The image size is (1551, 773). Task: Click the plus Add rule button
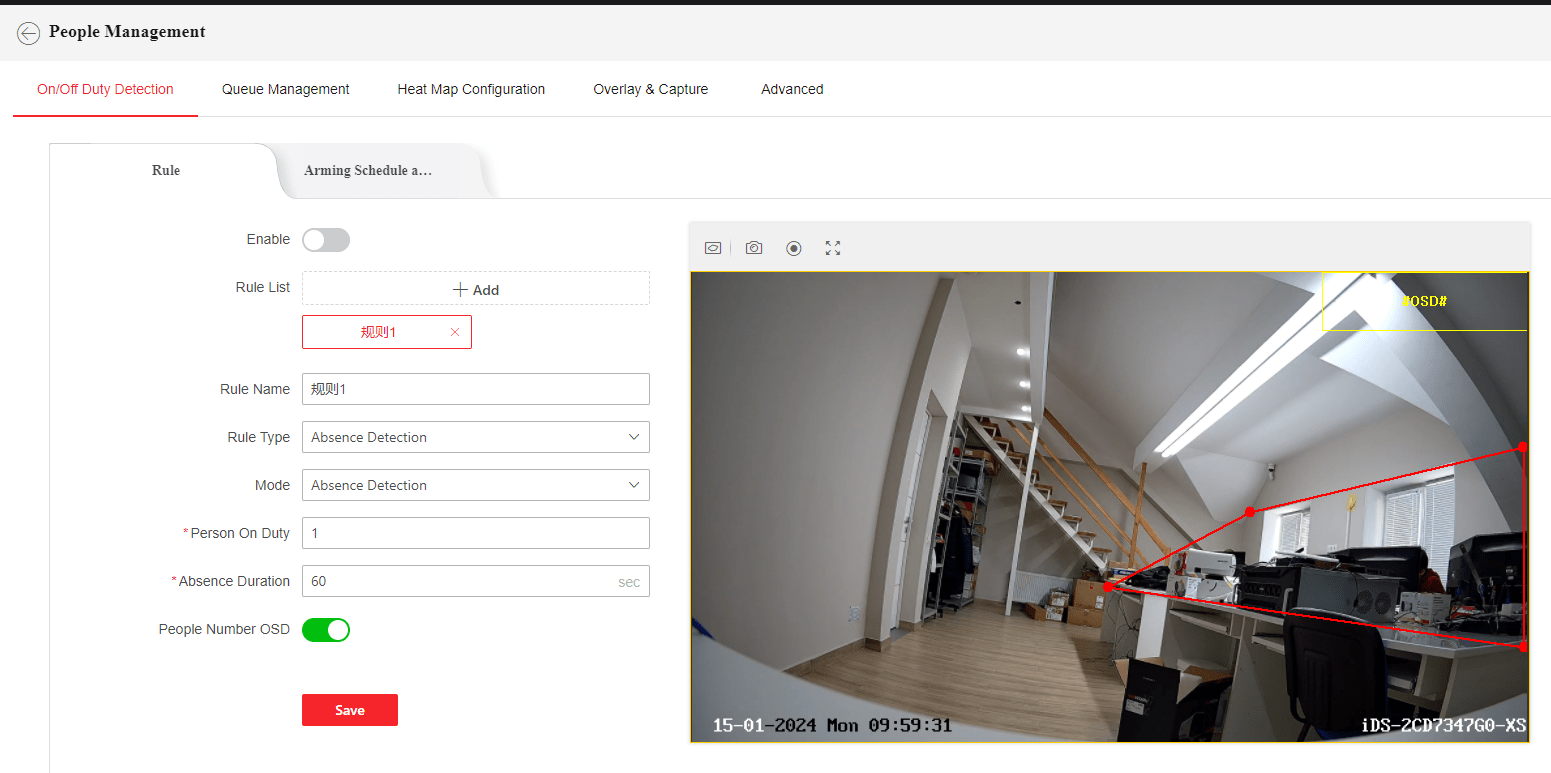(x=476, y=289)
